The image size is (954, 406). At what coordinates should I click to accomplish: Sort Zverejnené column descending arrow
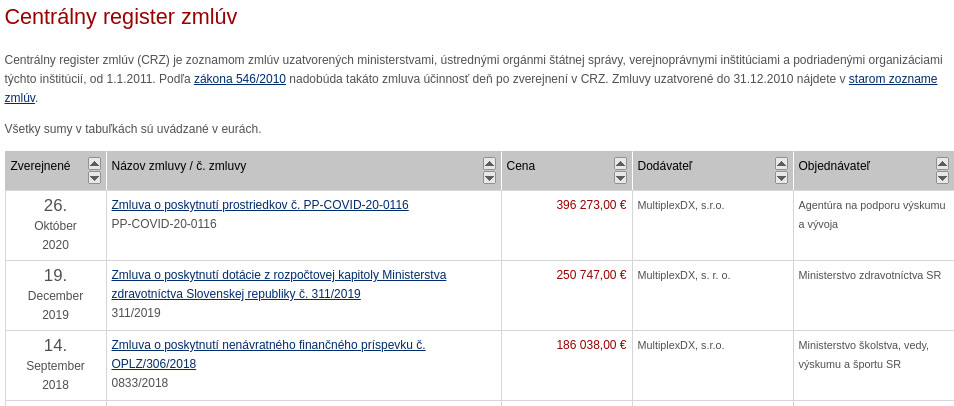(94, 178)
